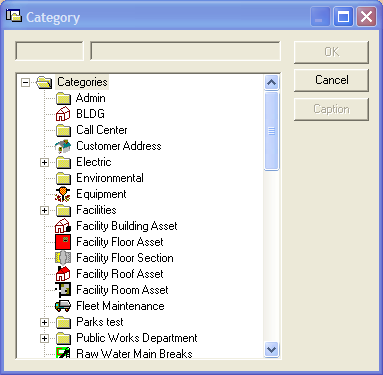This screenshot has width=383, height=375.
Task: Expand the Electric category
Action: 44,162
